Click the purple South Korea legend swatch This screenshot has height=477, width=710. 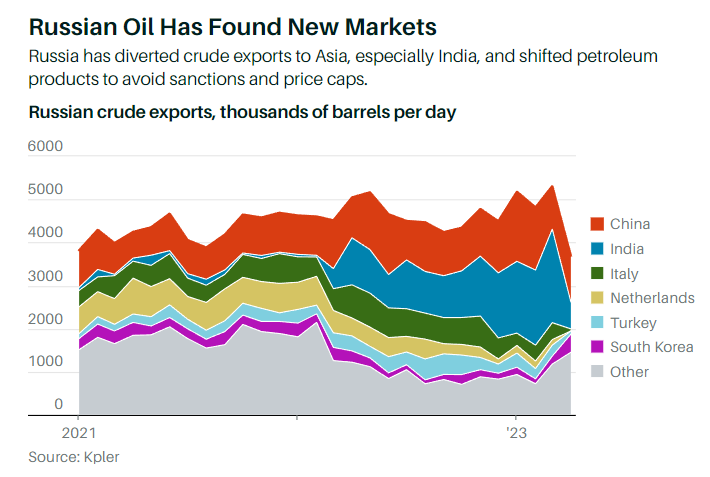pos(597,347)
